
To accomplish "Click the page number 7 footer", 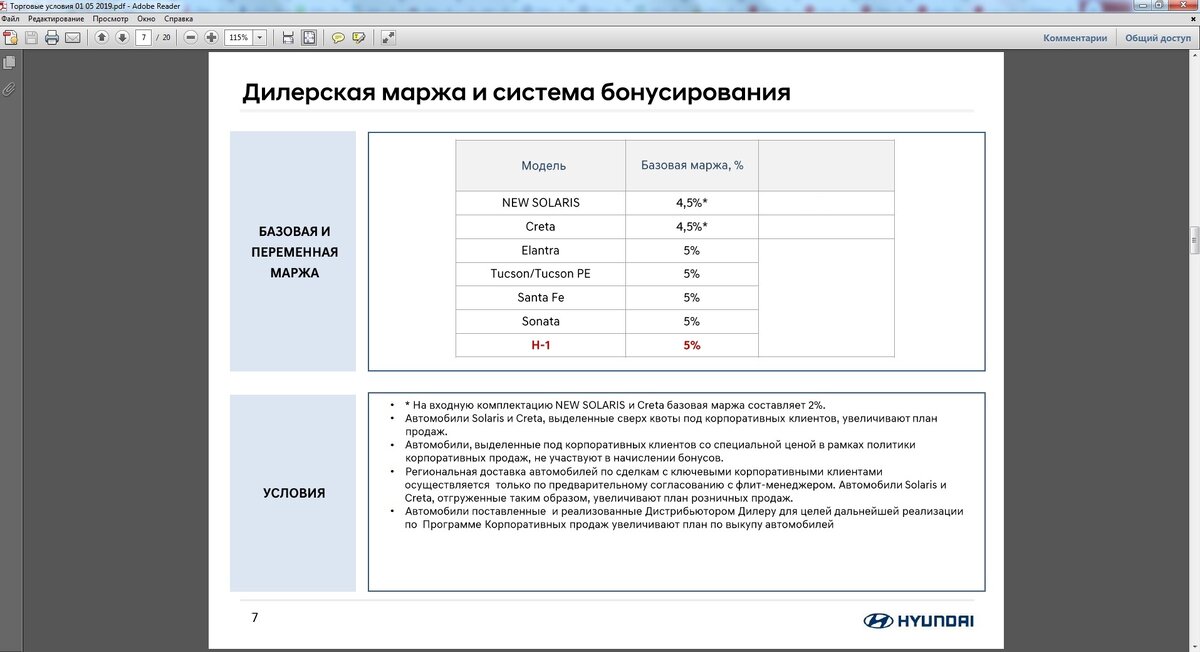I will (x=255, y=617).
